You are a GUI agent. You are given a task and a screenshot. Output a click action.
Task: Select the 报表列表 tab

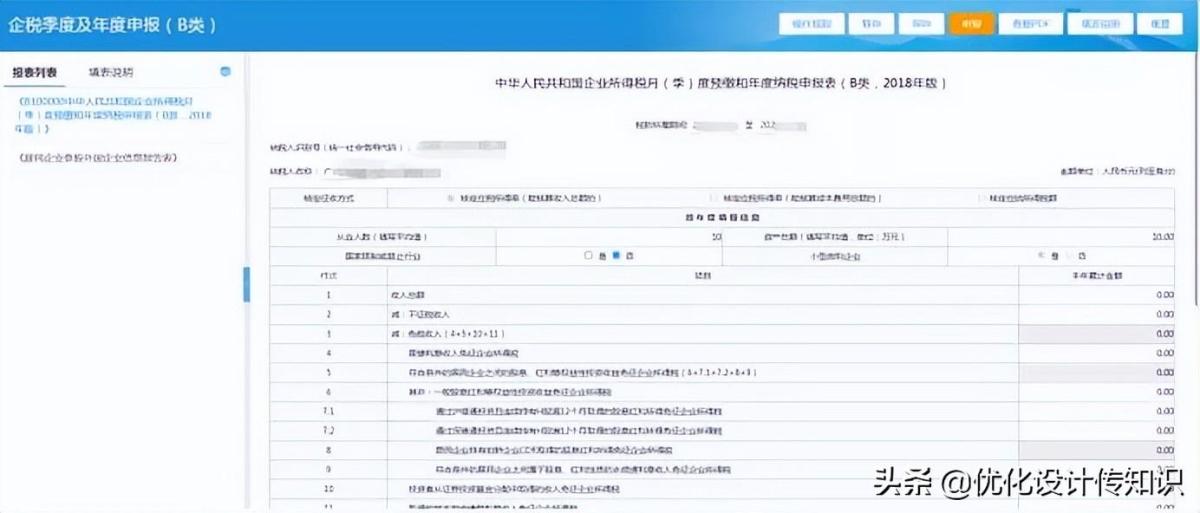tap(34, 73)
